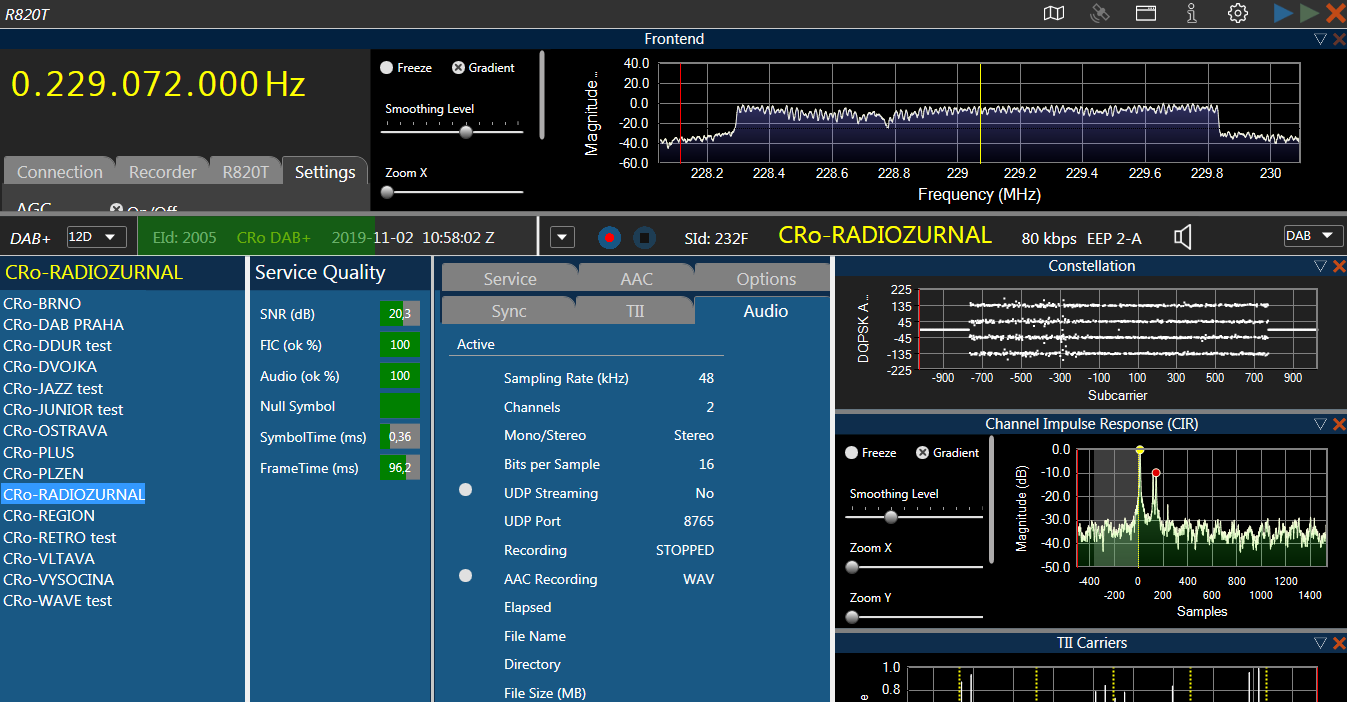The image size is (1347, 702).
Task: Click the satellite GPS icon
Action: coord(1100,13)
